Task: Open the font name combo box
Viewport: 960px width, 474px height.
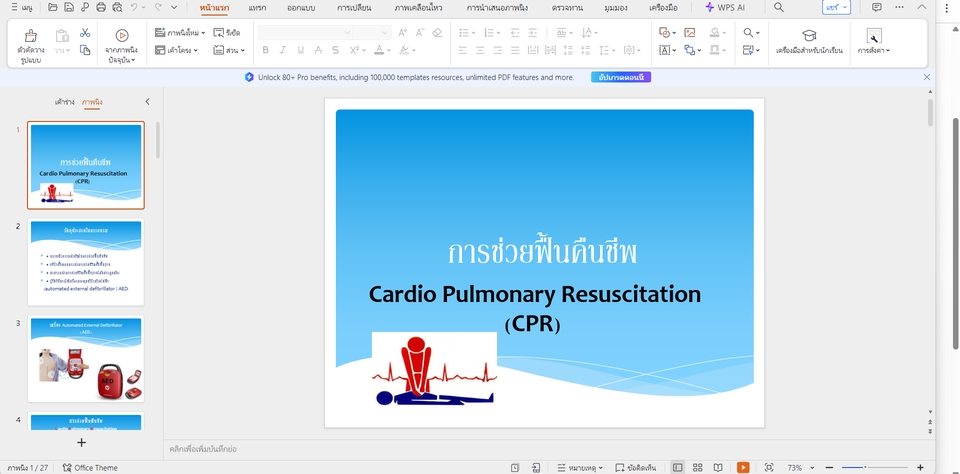Action: pos(306,32)
